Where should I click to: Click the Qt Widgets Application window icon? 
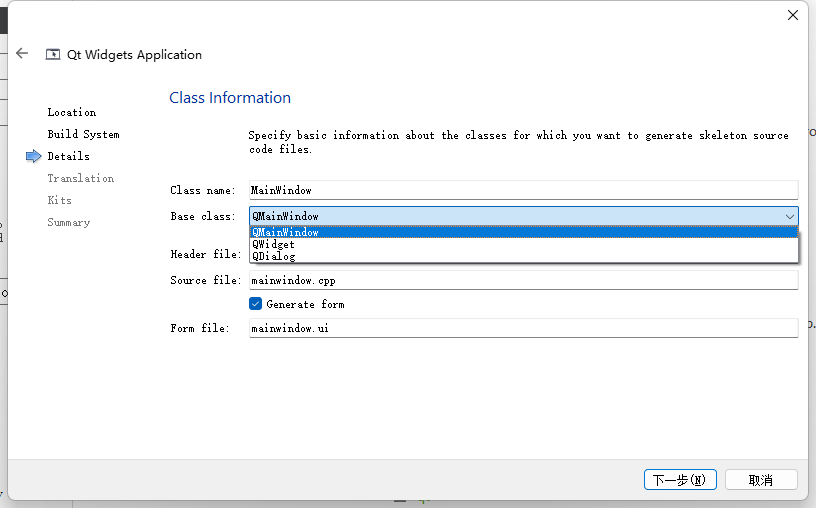[53, 55]
